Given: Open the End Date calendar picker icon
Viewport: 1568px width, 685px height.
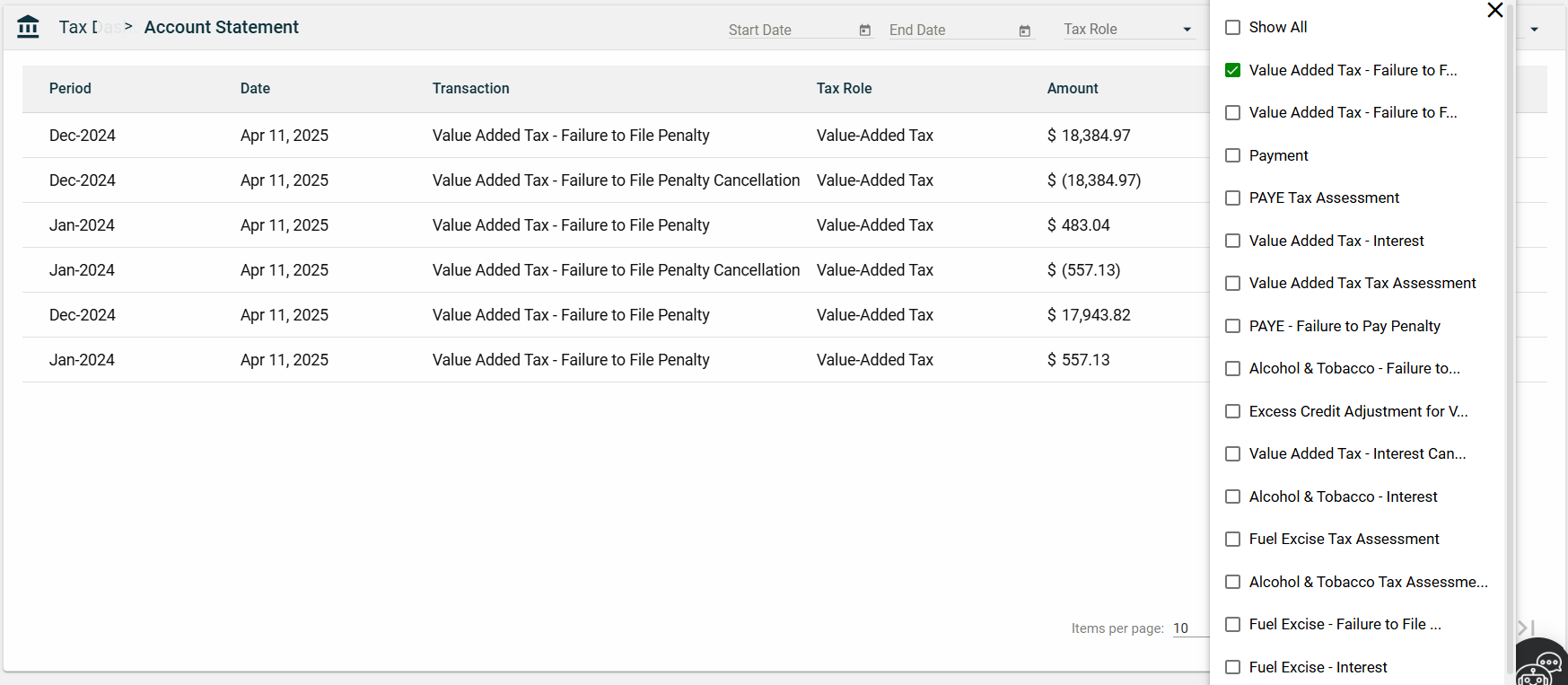Looking at the screenshot, I should click(1024, 31).
